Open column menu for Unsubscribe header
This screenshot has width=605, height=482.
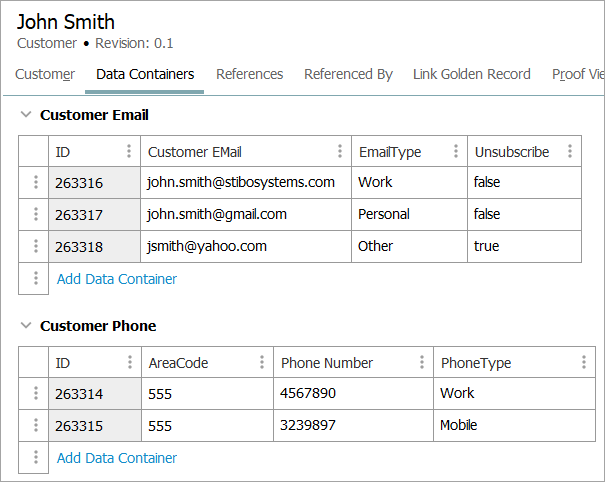coord(570,152)
